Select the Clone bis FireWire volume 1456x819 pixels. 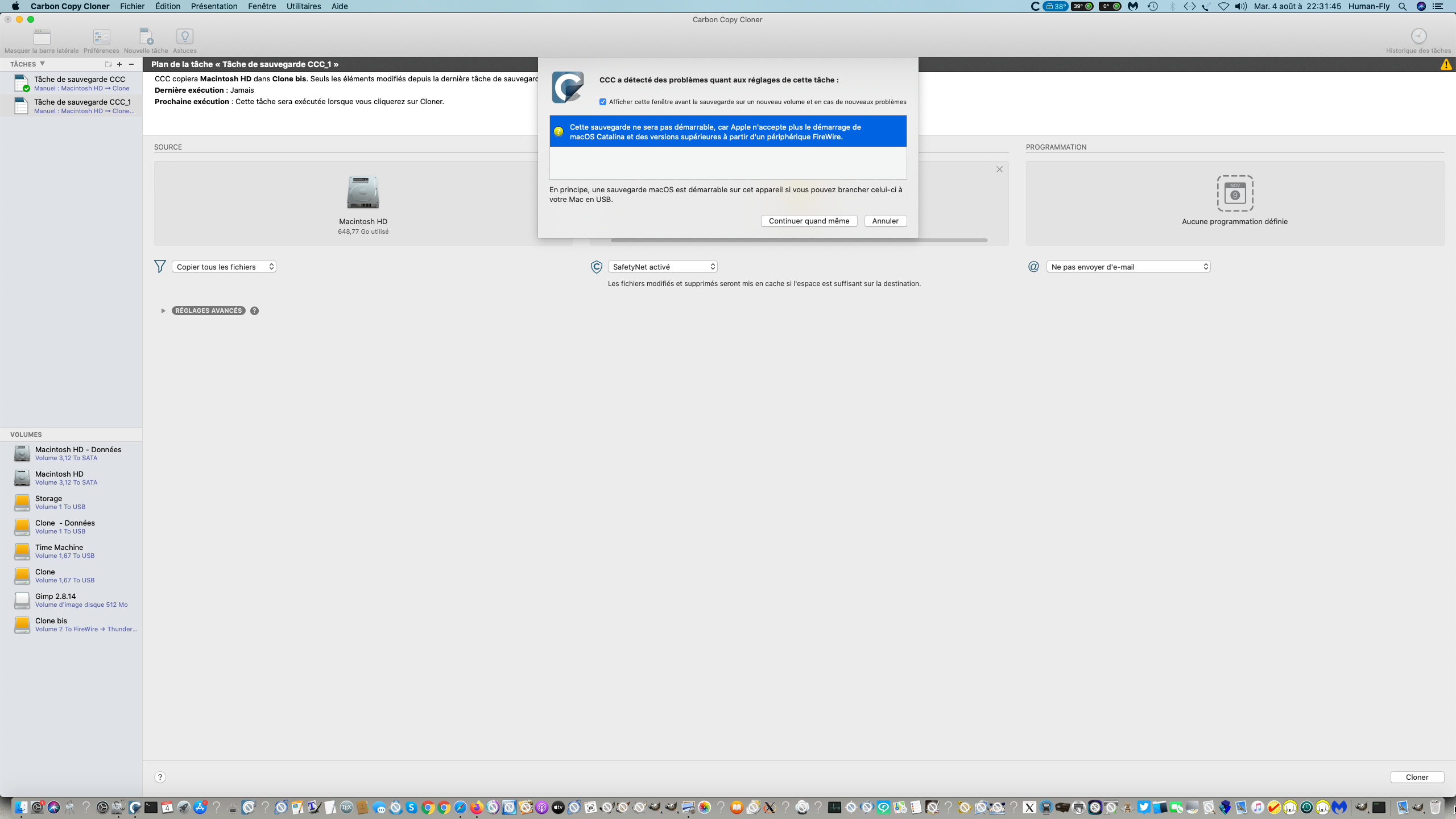(x=71, y=624)
